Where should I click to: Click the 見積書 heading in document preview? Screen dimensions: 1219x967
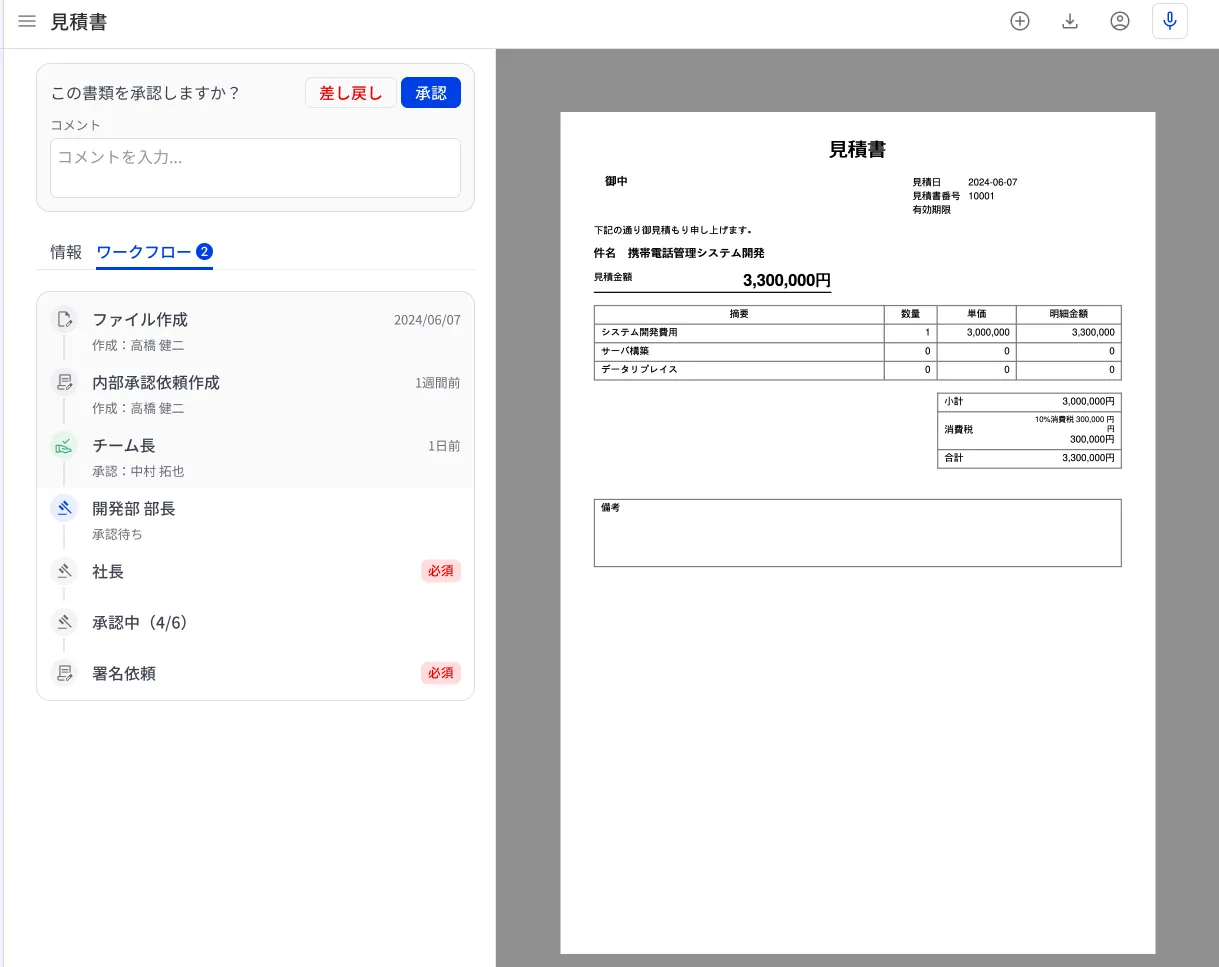coord(857,150)
